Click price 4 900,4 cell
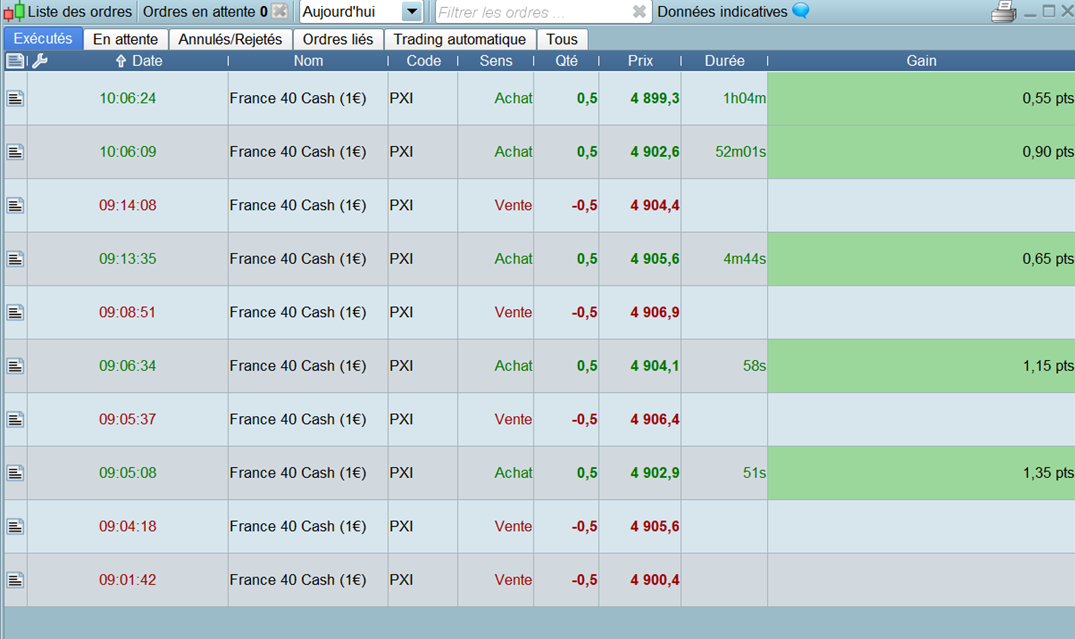This screenshot has width=1075, height=639. click(640, 580)
